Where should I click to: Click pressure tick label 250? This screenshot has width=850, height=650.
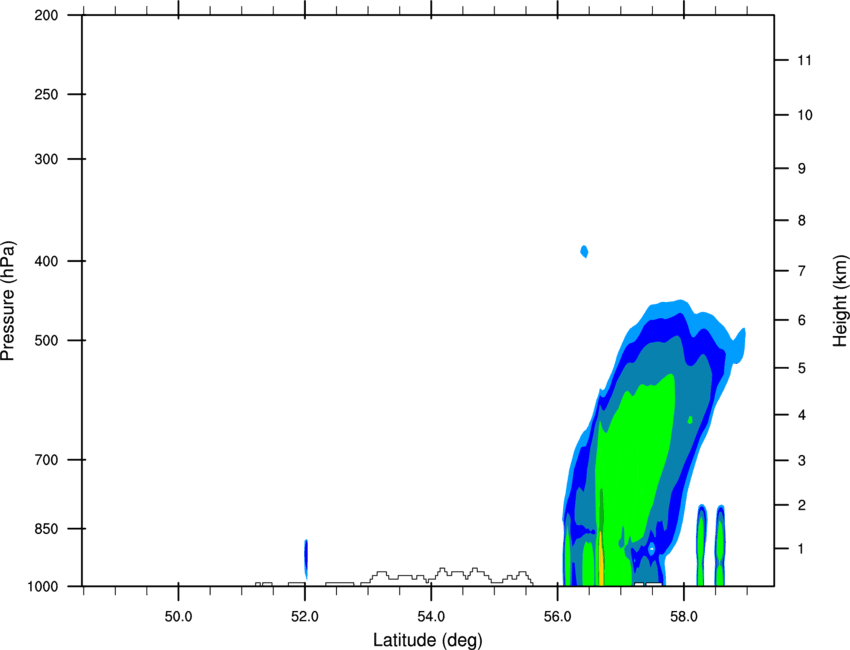tap(46, 94)
